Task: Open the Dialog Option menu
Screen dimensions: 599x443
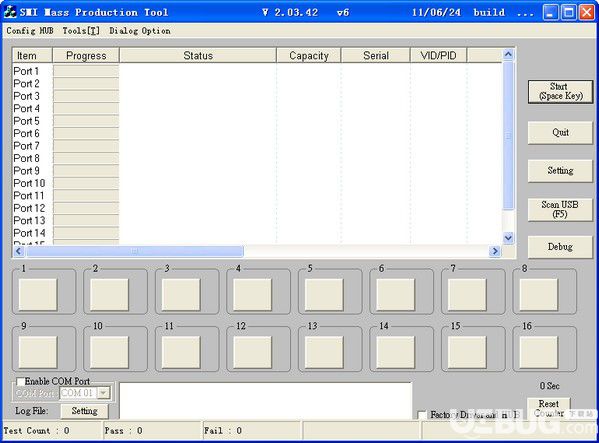Action: coord(140,31)
